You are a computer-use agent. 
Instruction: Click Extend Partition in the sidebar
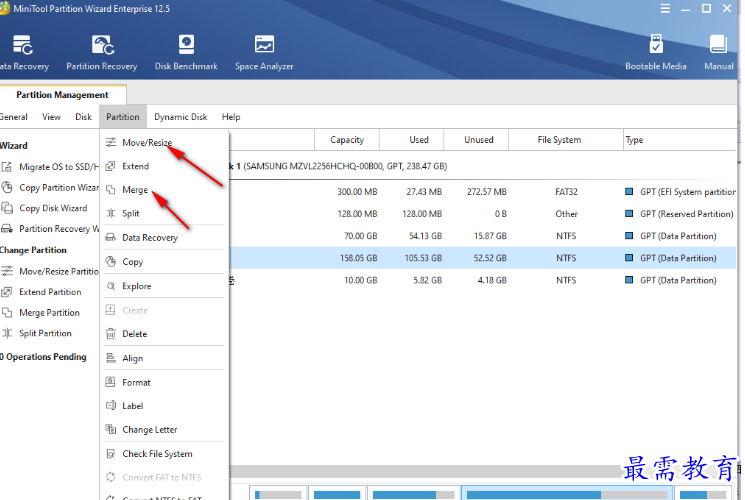click(x=42, y=292)
